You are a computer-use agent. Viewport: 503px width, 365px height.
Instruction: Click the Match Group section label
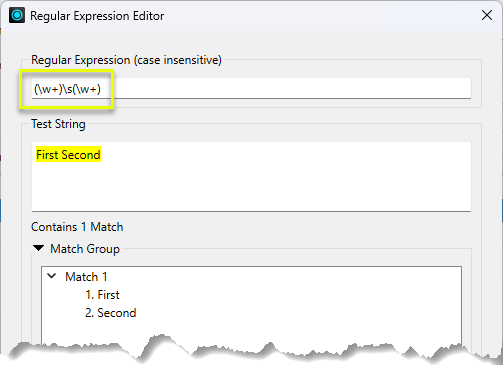coord(85,249)
